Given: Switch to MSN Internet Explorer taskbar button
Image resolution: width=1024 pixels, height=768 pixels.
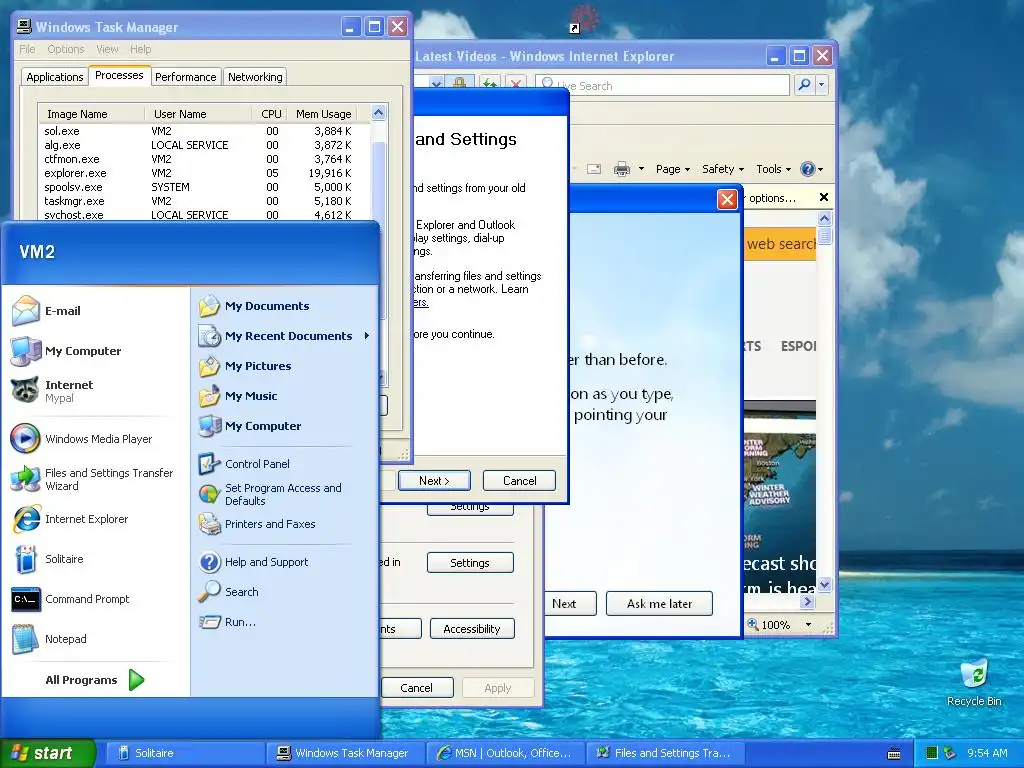Looking at the screenshot, I should 506,754.
